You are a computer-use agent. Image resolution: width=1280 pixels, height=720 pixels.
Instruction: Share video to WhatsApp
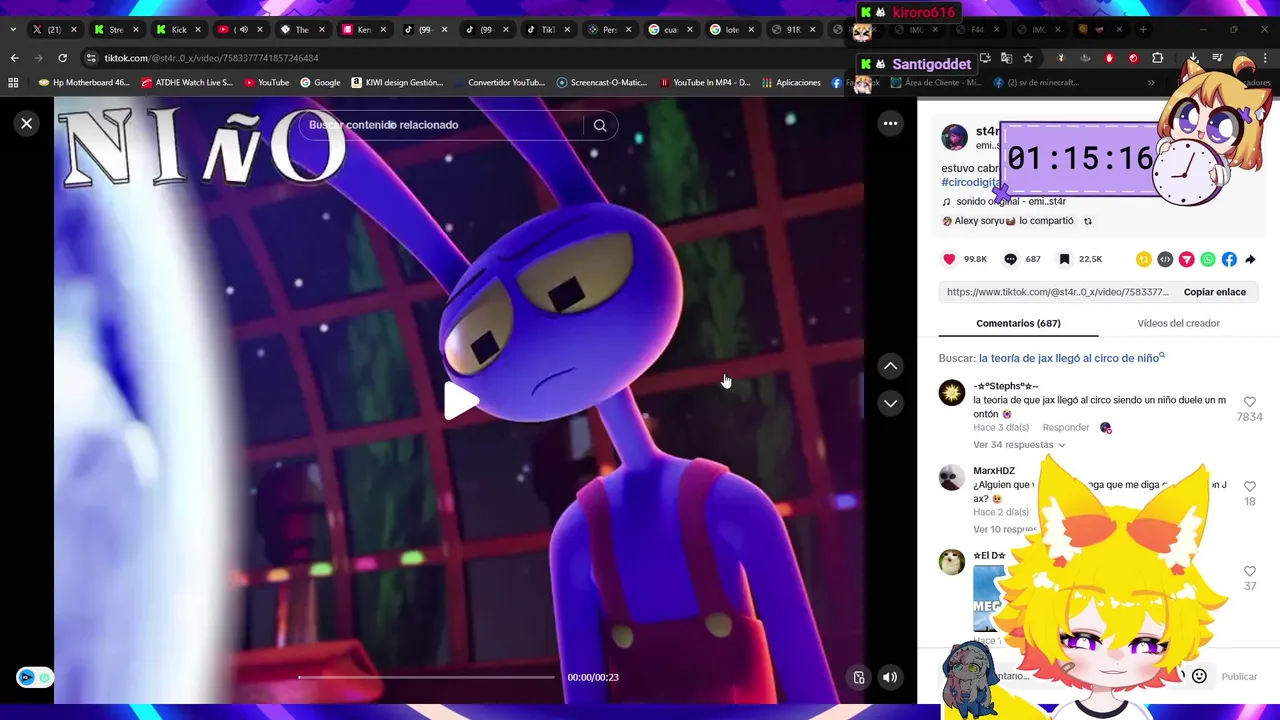(1208, 259)
